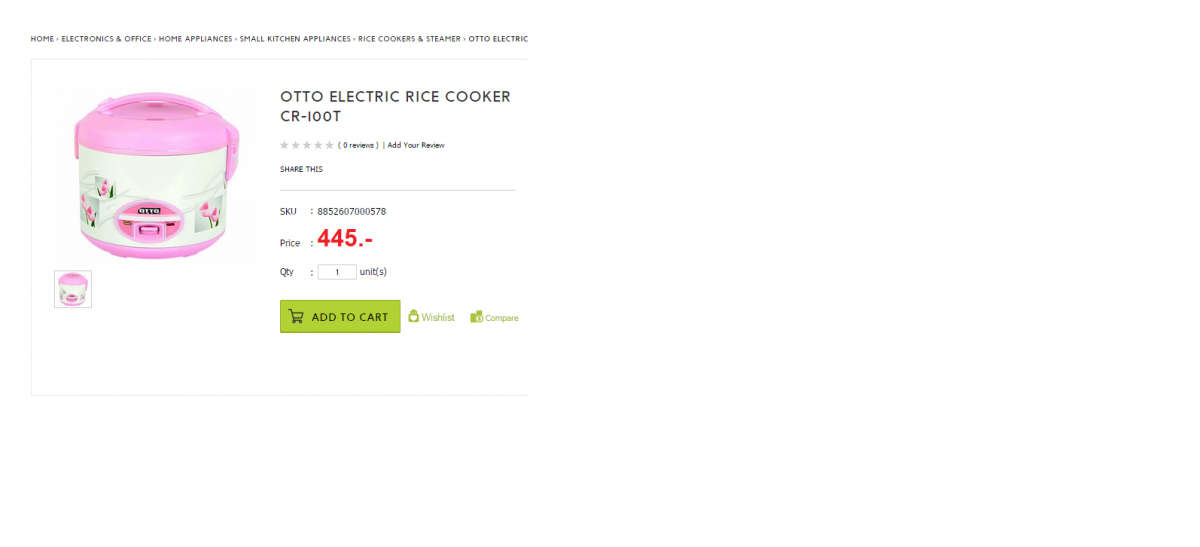Click the Add Your Review link
Screen dimensions: 1200x547
click(x=416, y=145)
